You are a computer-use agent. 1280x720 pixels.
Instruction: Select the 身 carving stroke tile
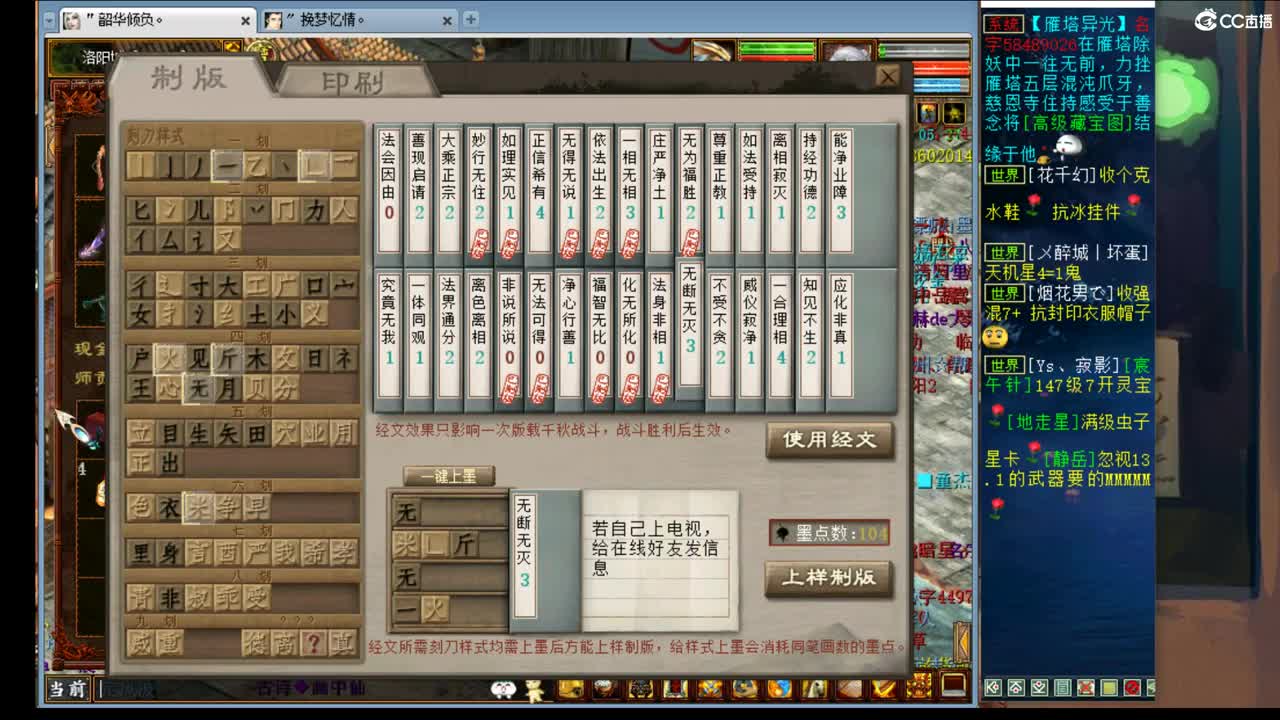coord(170,553)
